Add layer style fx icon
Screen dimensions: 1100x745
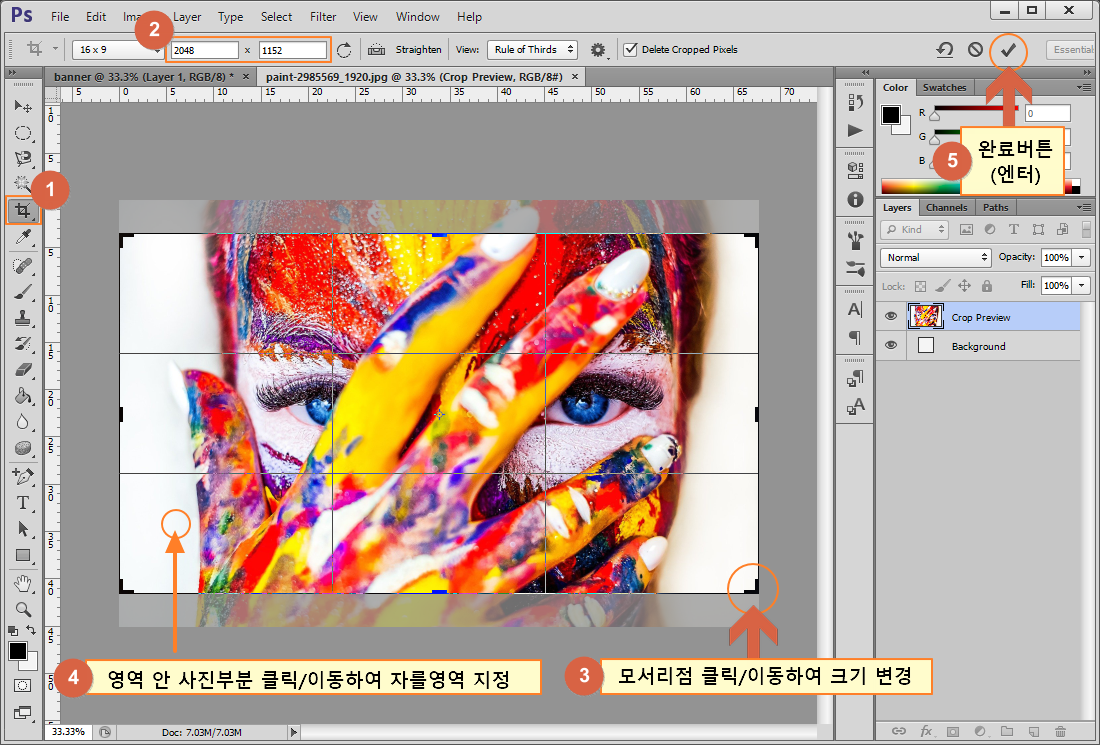coord(926,731)
